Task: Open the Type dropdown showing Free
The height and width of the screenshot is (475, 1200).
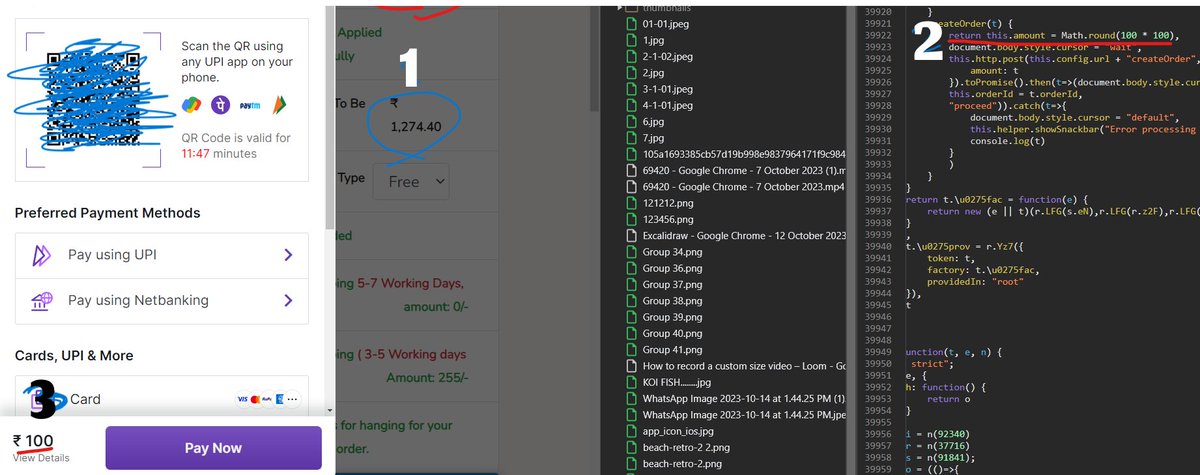Action: (x=410, y=182)
